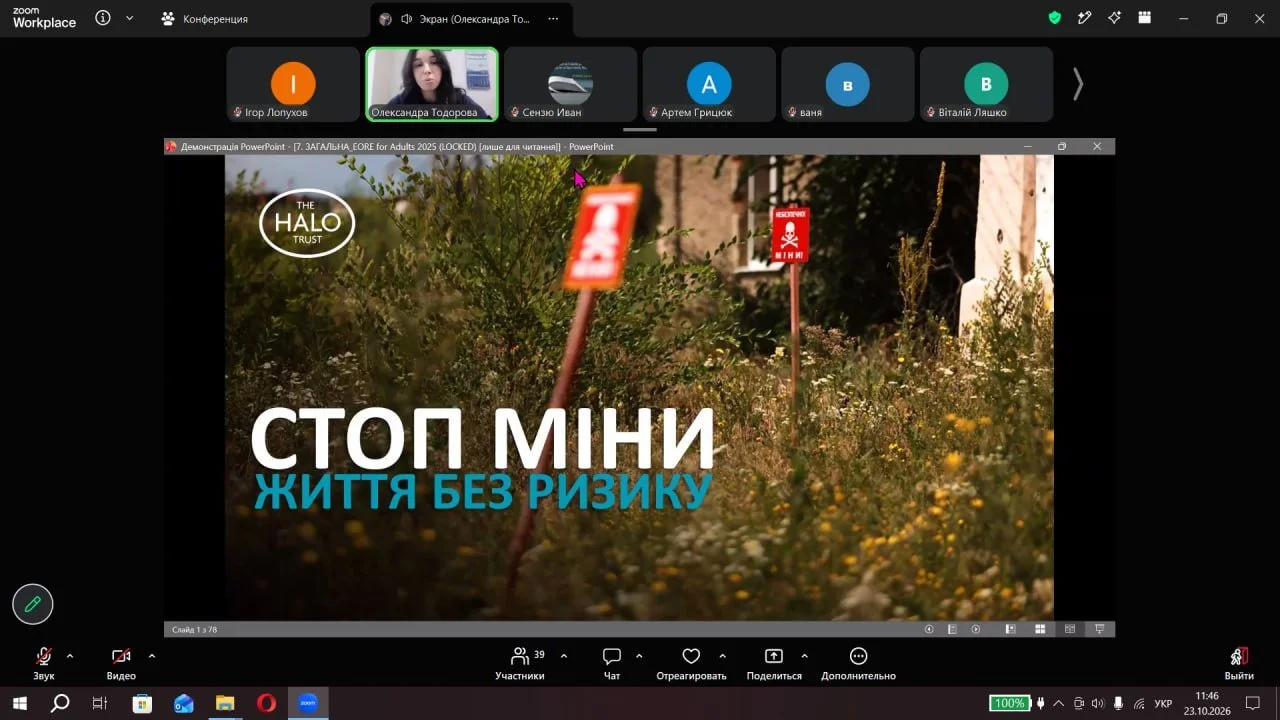This screenshot has width=1280, height=720.
Task: Leave the meeting via Выйти
Action: pyautogui.click(x=1239, y=663)
